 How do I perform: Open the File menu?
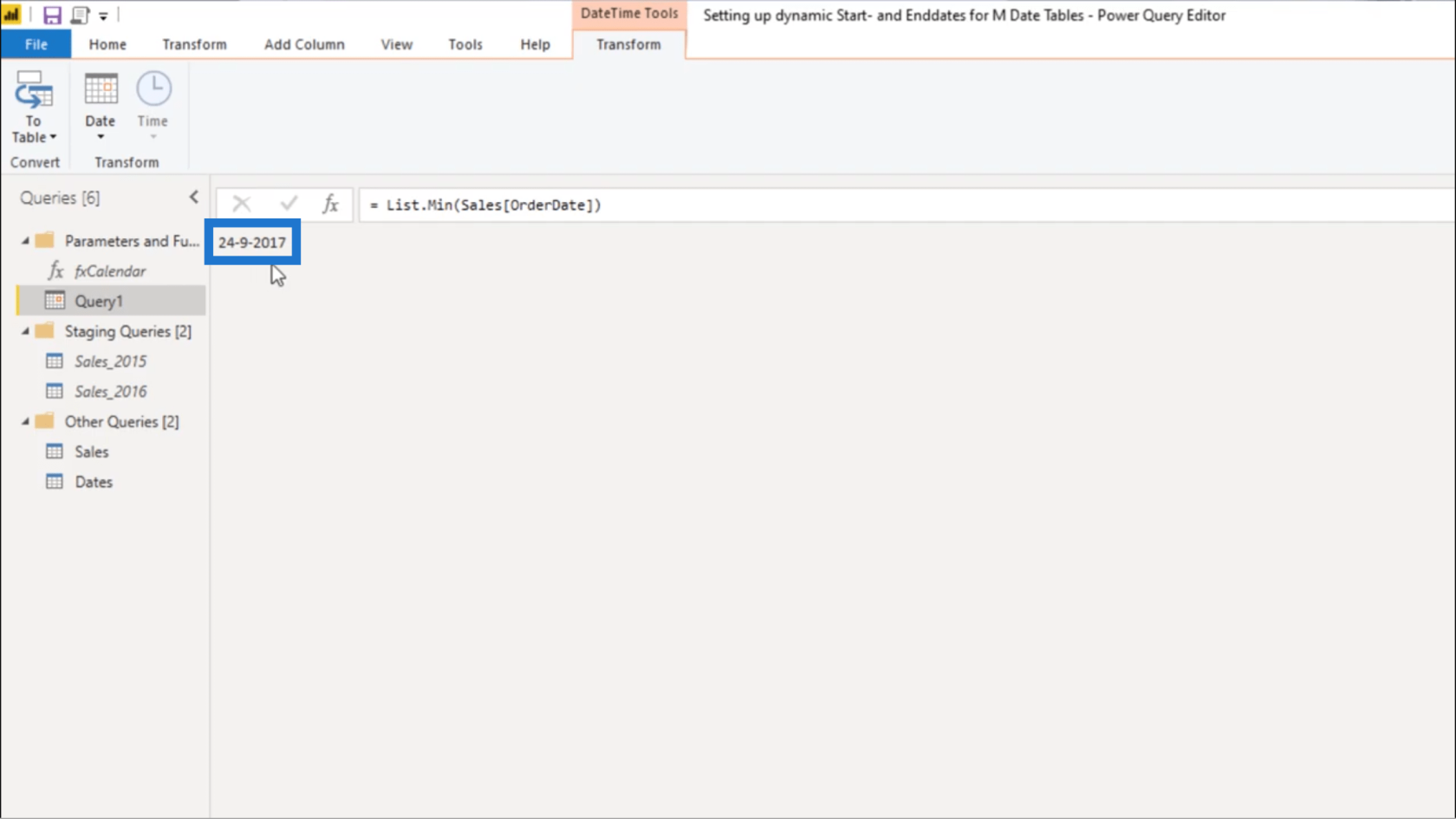coord(36,44)
